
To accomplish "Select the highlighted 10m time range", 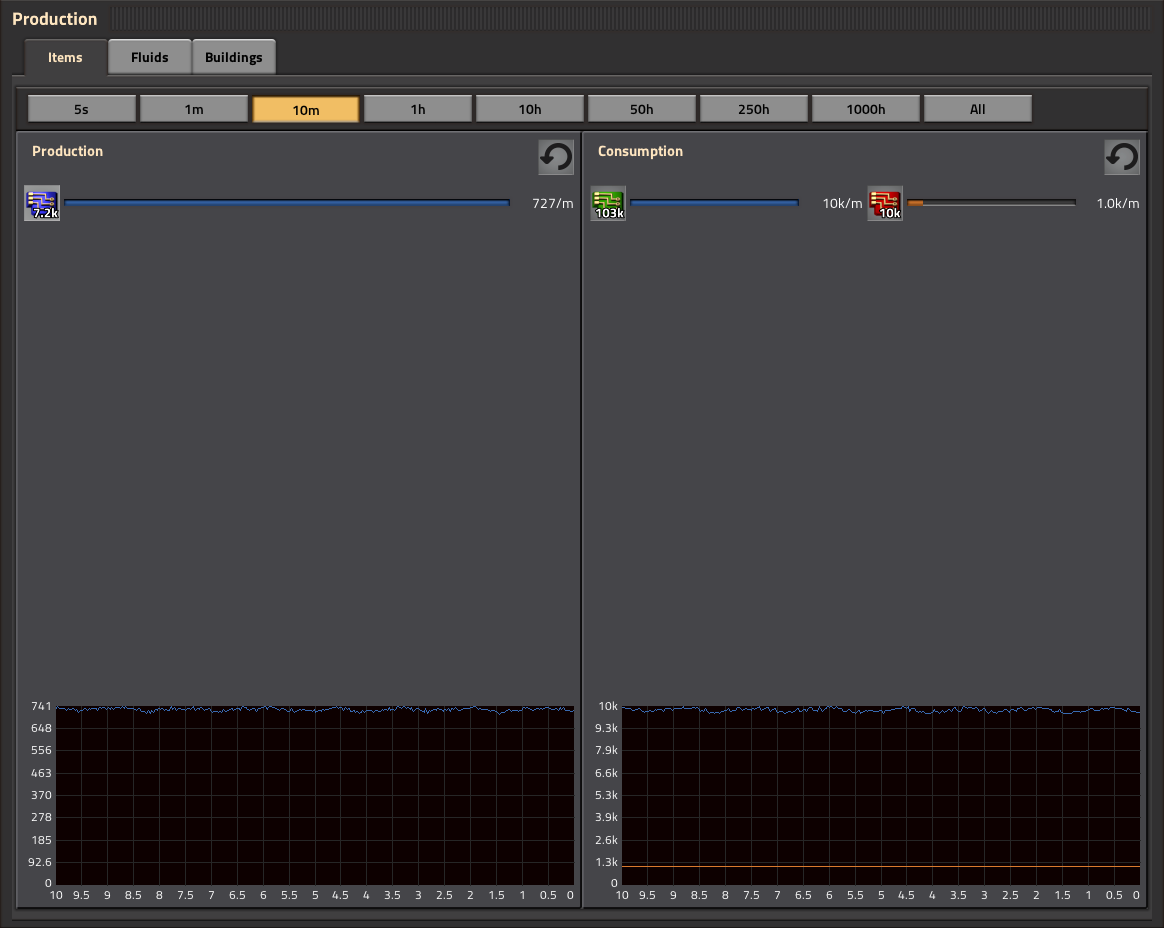I will pyautogui.click(x=306, y=109).
